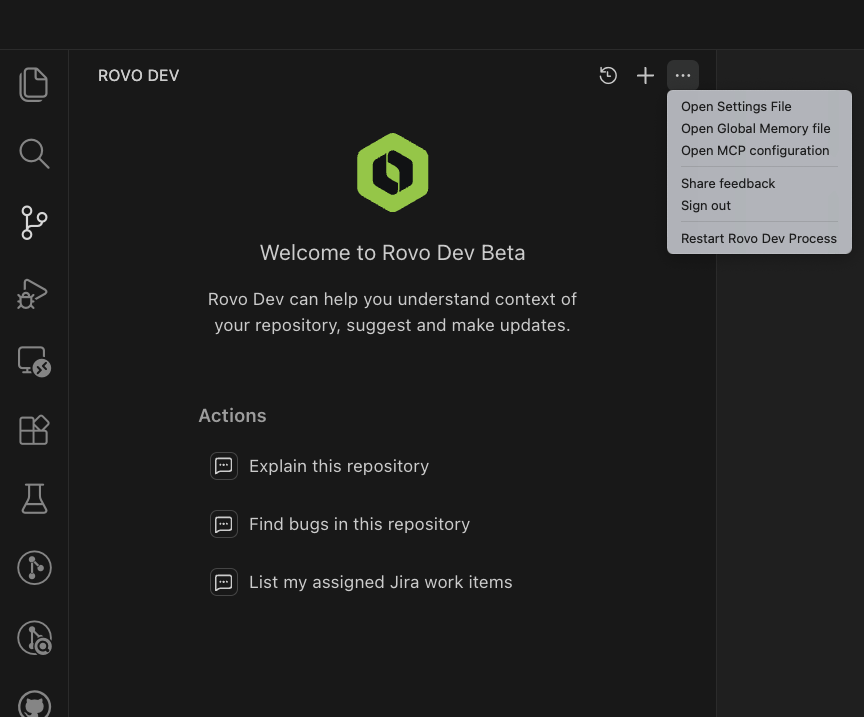Image resolution: width=864 pixels, height=717 pixels.
Task: Open Source Control branch icon
Action: pyautogui.click(x=34, y=223)
